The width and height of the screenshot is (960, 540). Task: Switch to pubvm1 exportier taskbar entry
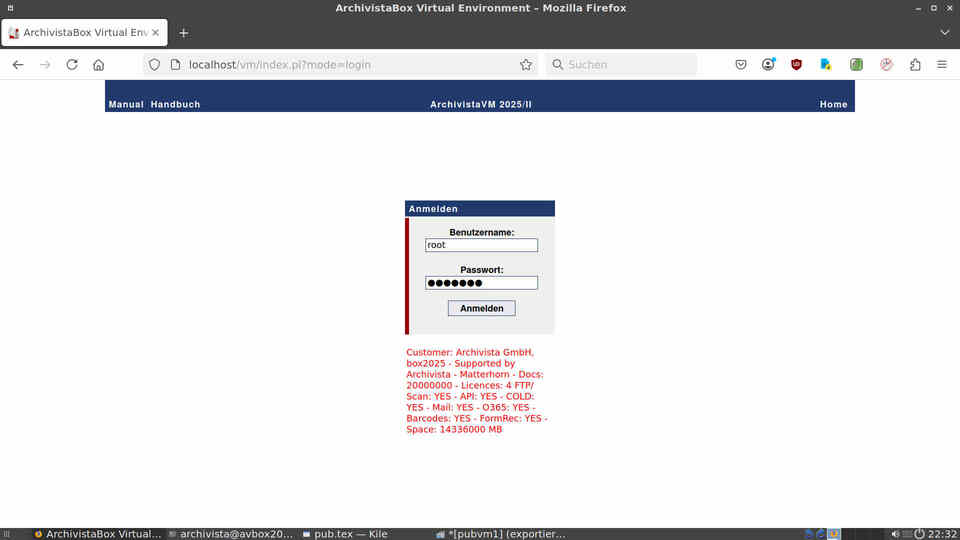(501, 534)
